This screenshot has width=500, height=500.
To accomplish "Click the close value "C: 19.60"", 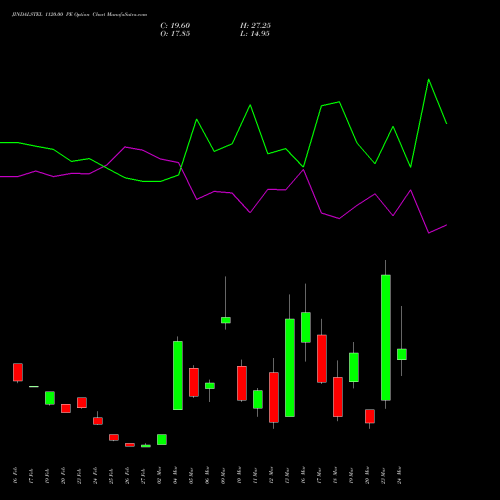I will click(175, 26).
